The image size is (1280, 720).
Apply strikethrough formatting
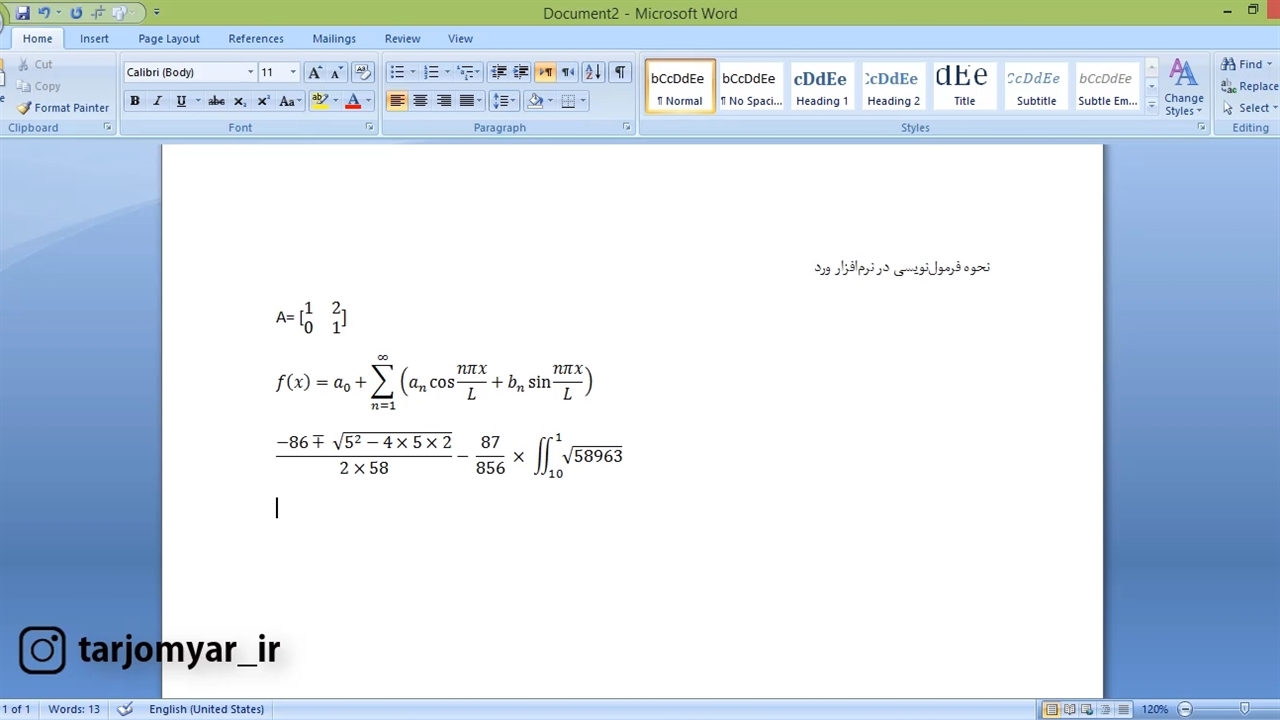pyautogui.click(x=215, y=101)
